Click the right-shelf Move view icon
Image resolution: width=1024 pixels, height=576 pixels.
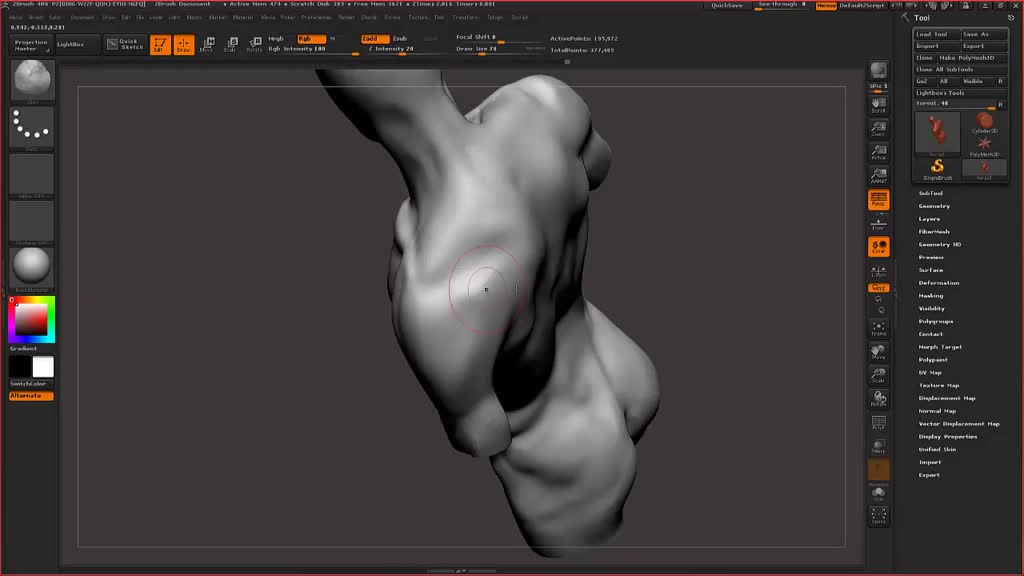[878, 351]
